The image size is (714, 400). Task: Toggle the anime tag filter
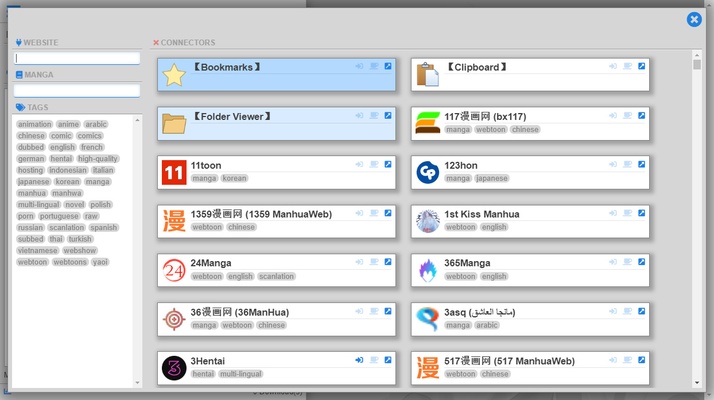[68, 124]
